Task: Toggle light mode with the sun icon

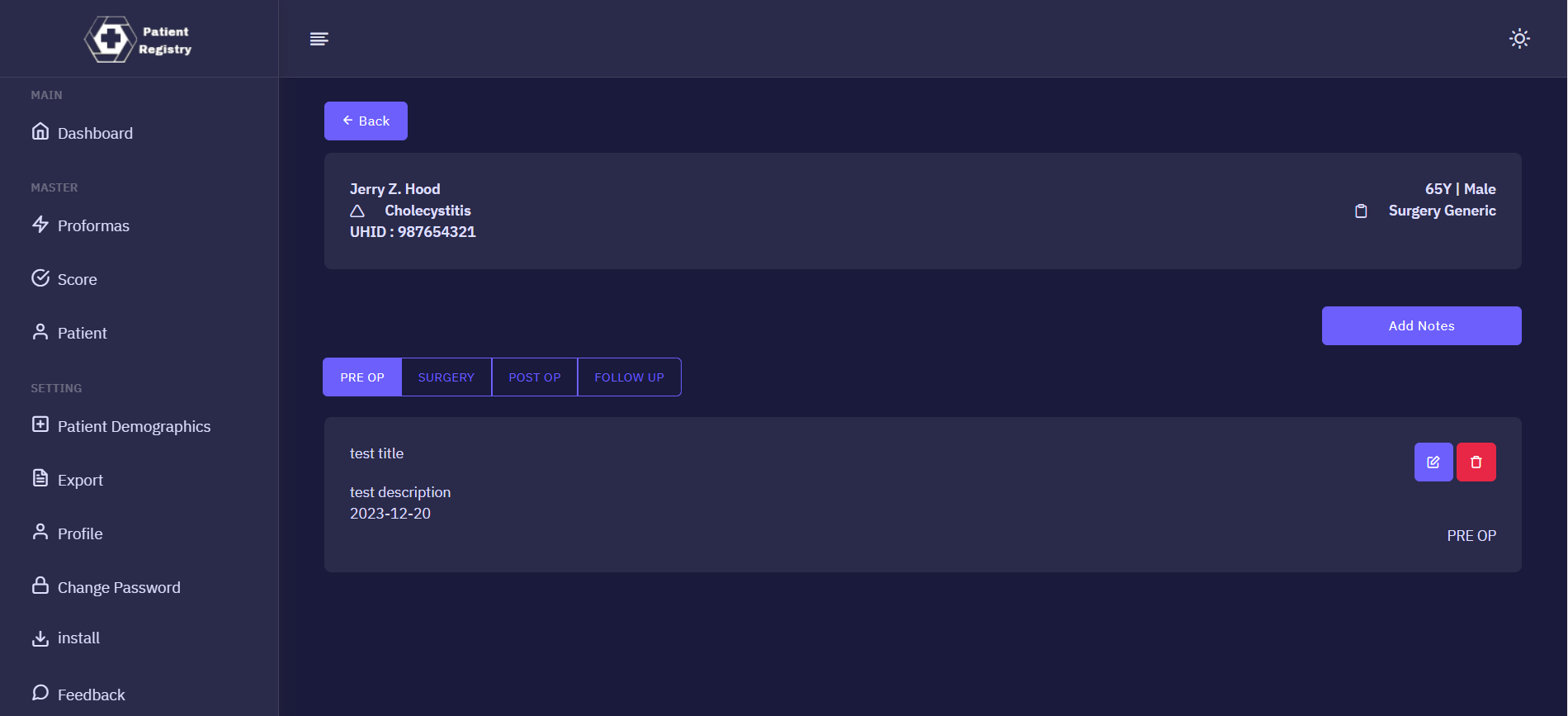Action: pyautogui.click(x=1519, y=39)
